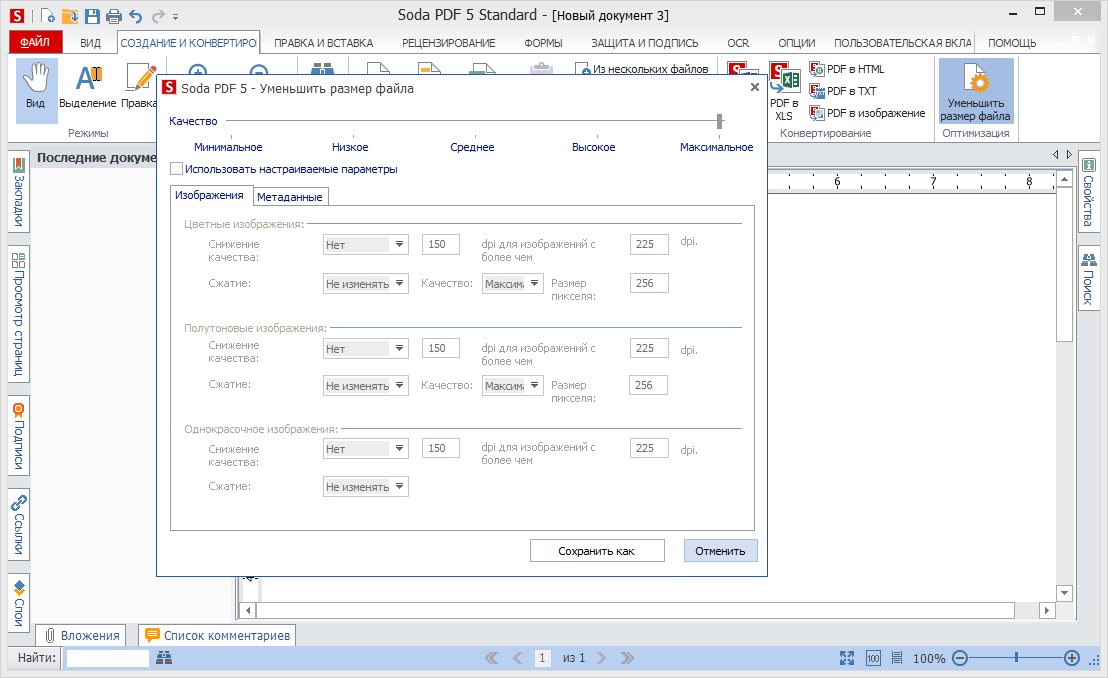Screen dimensions: 1108x678
Task: Open grayscale images Качество dropdown
Action: (512, 385)
